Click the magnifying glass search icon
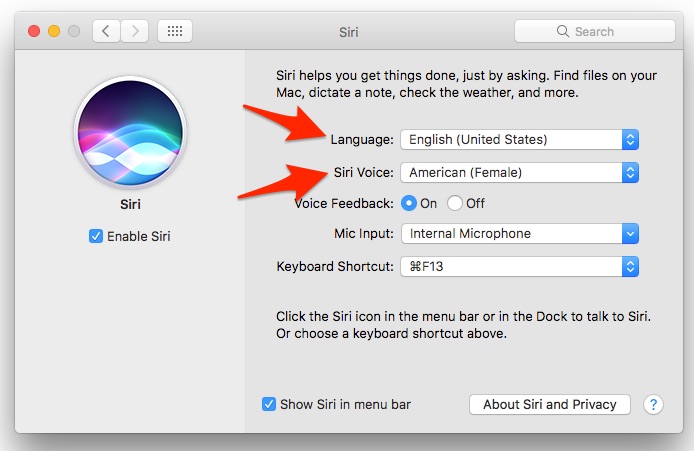This screenshot has width=694, height=451. pyautogui.click(x=565, y=32)
